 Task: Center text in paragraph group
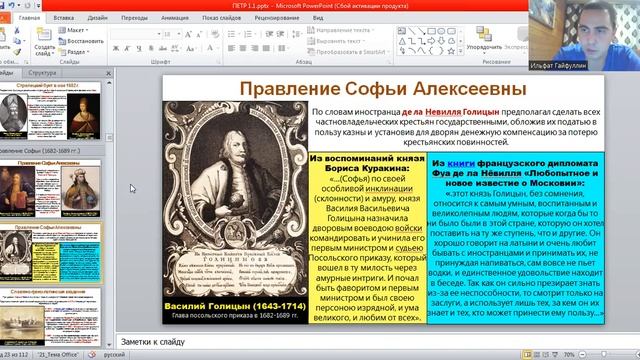tap(243, 49)
